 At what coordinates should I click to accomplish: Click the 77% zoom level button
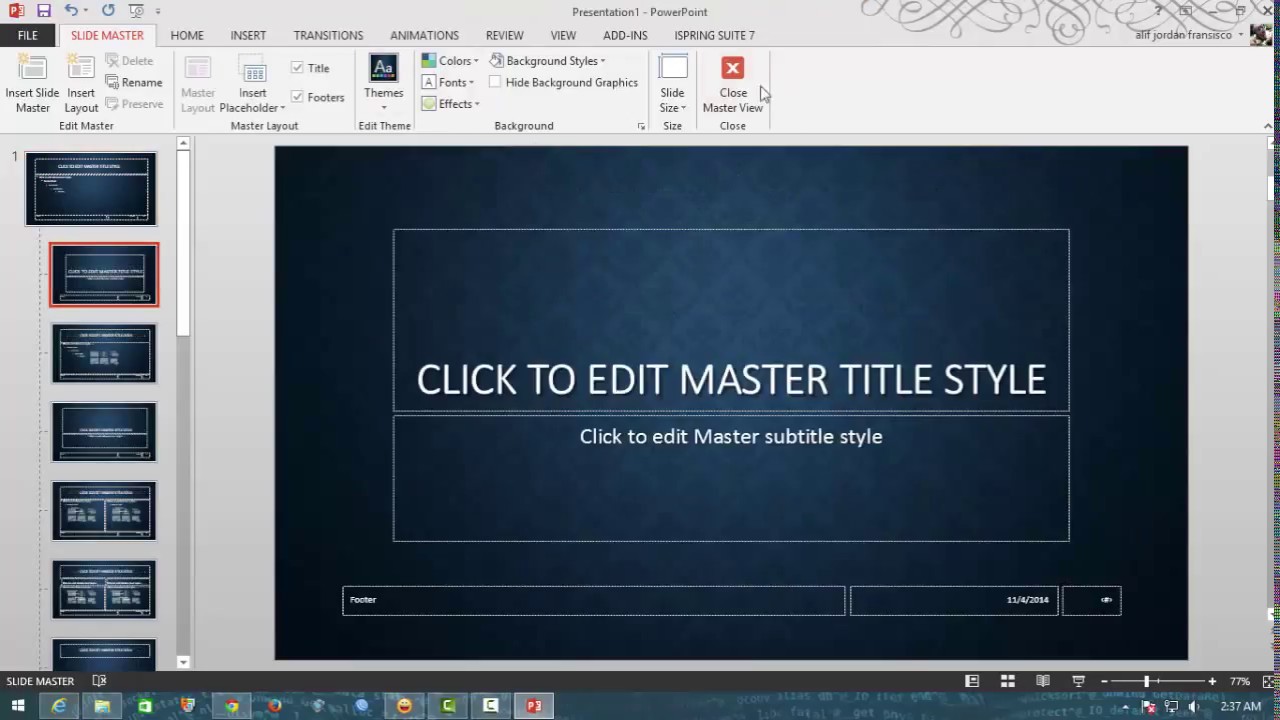(x=1240, y=681)
